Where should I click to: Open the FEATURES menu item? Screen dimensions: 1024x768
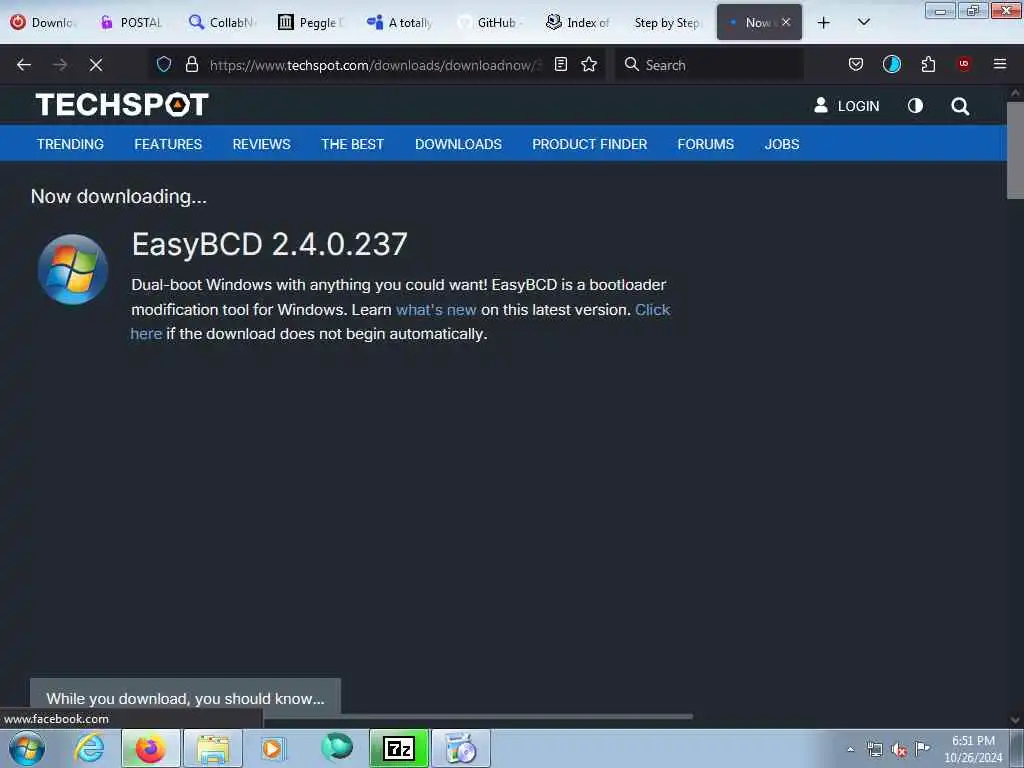(x=168, y=144)
